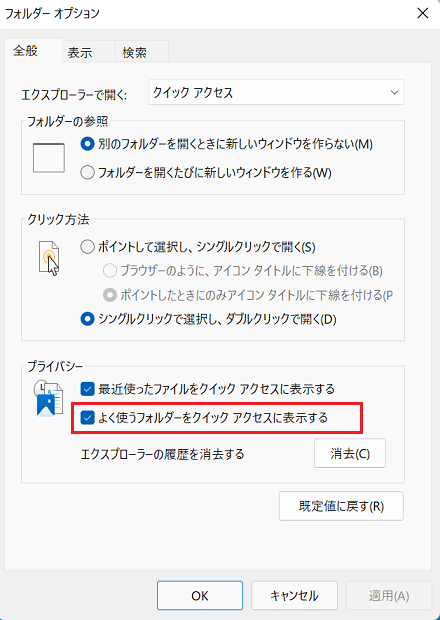The height and width of the screenshot is (620, 440).
Task: Click the 既定値に戻す(R) button
Action: [x=341, y=506]
